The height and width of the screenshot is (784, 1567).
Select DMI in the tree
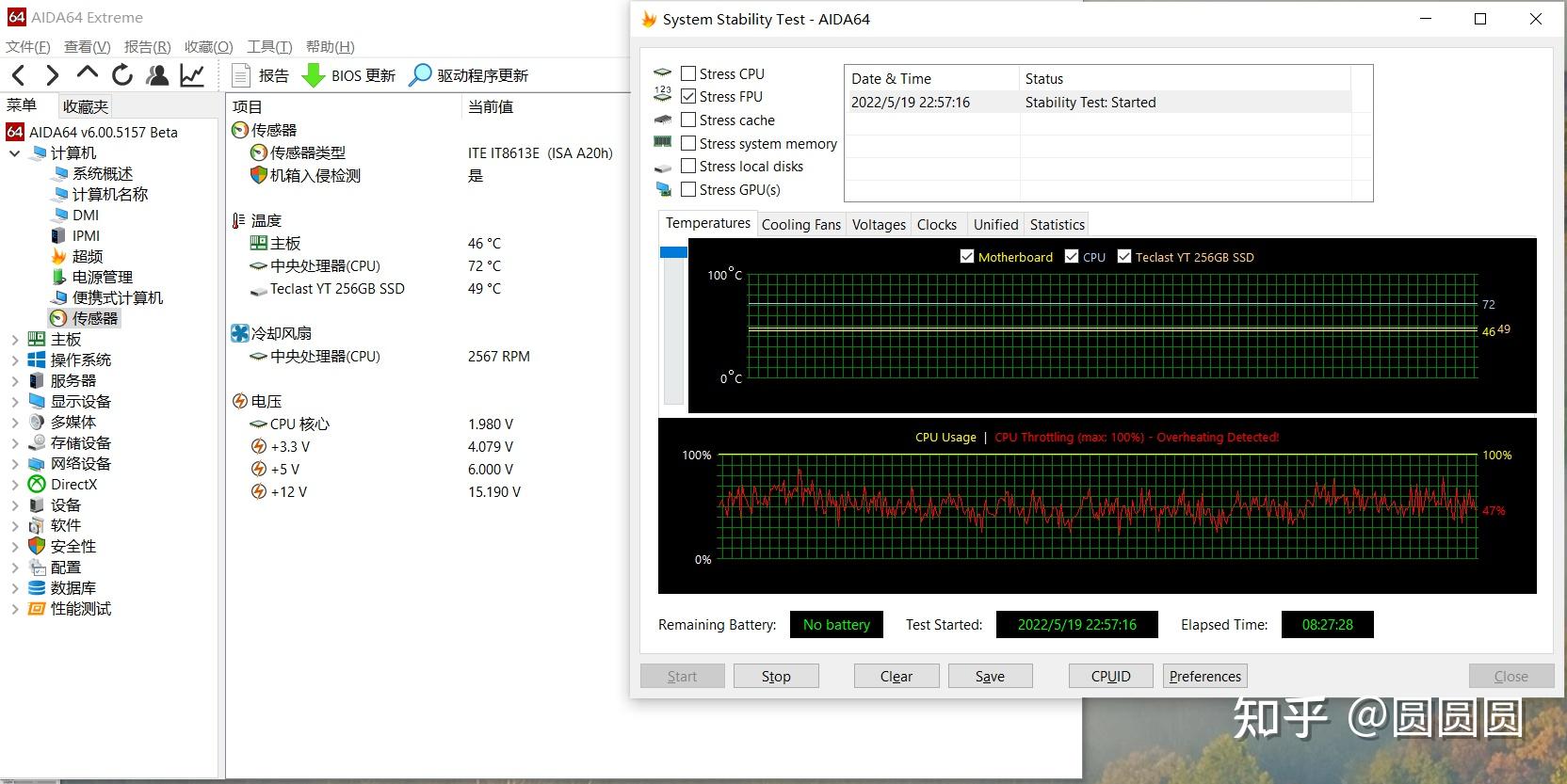pos(86,215)
